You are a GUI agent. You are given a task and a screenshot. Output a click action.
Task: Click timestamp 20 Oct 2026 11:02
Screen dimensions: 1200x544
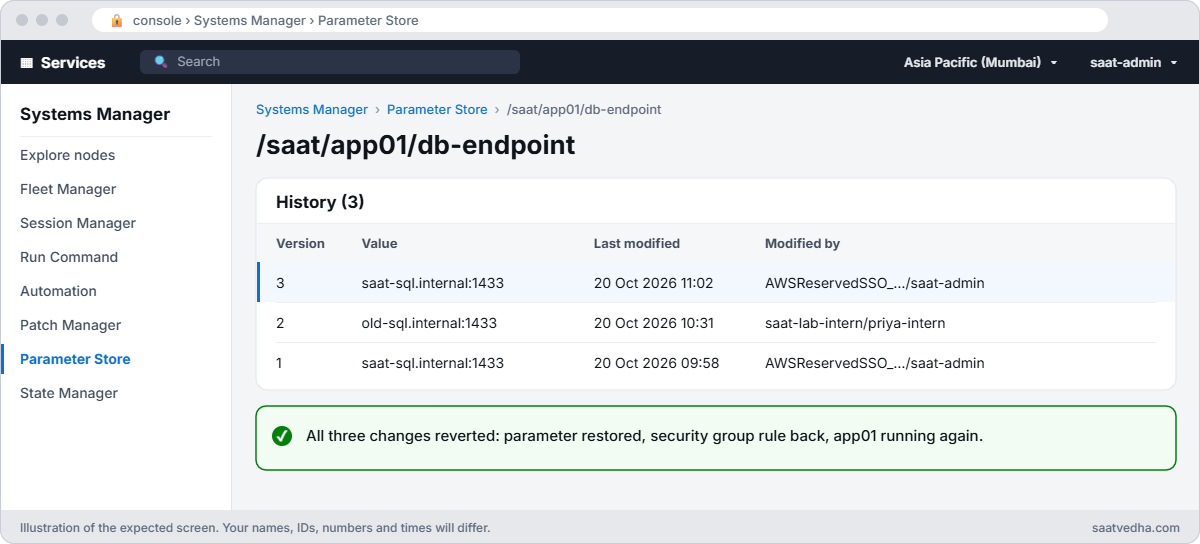(654, 283)
